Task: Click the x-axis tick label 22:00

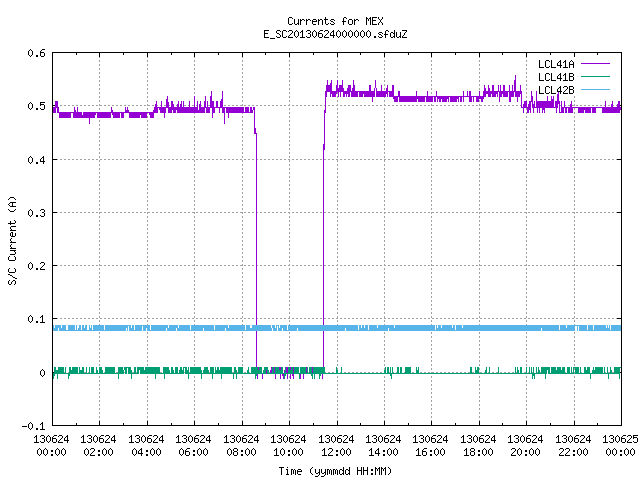Action: [573, 452]
